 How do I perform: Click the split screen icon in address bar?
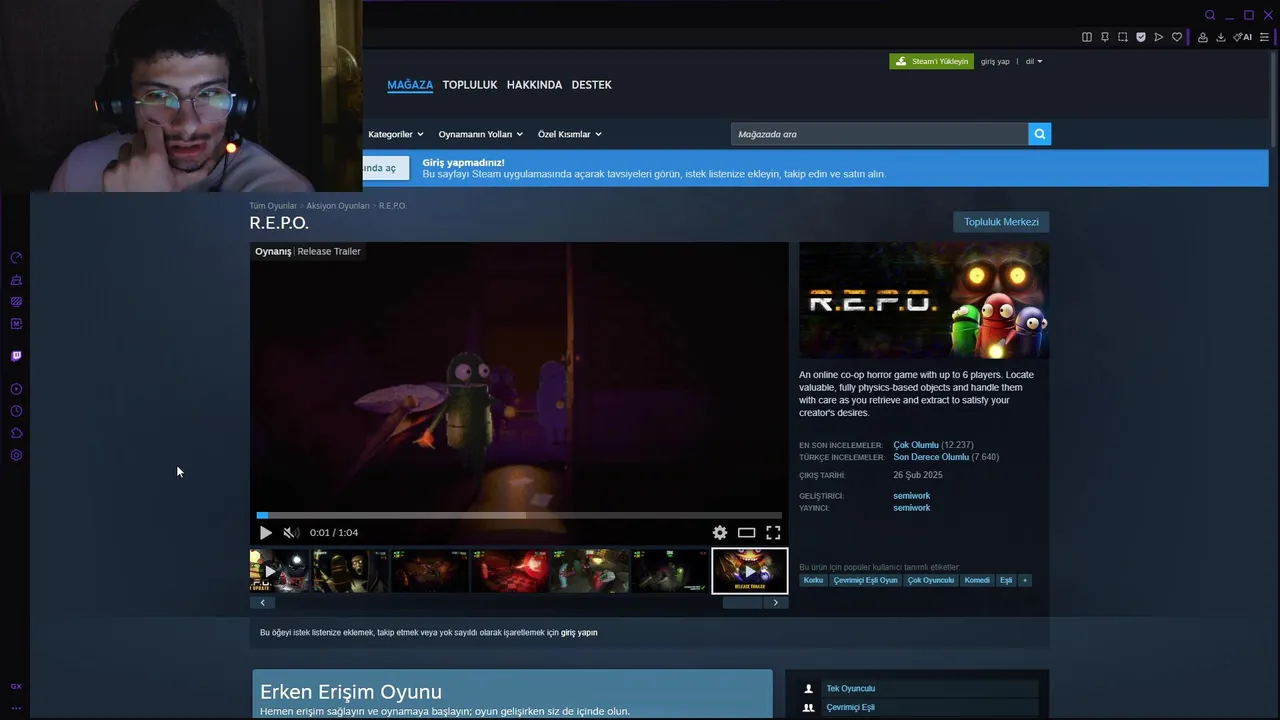tap(1087, 37)
